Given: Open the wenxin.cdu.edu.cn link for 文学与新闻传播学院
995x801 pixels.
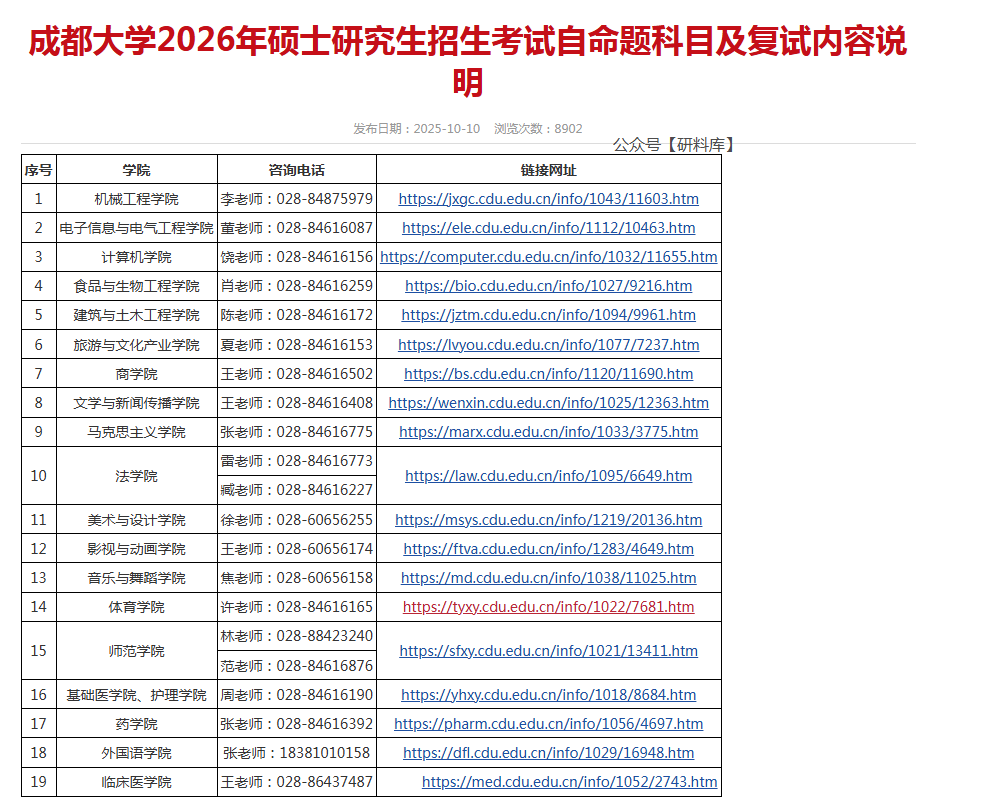Looking at the screenshot, I should [x=548, y=403].
